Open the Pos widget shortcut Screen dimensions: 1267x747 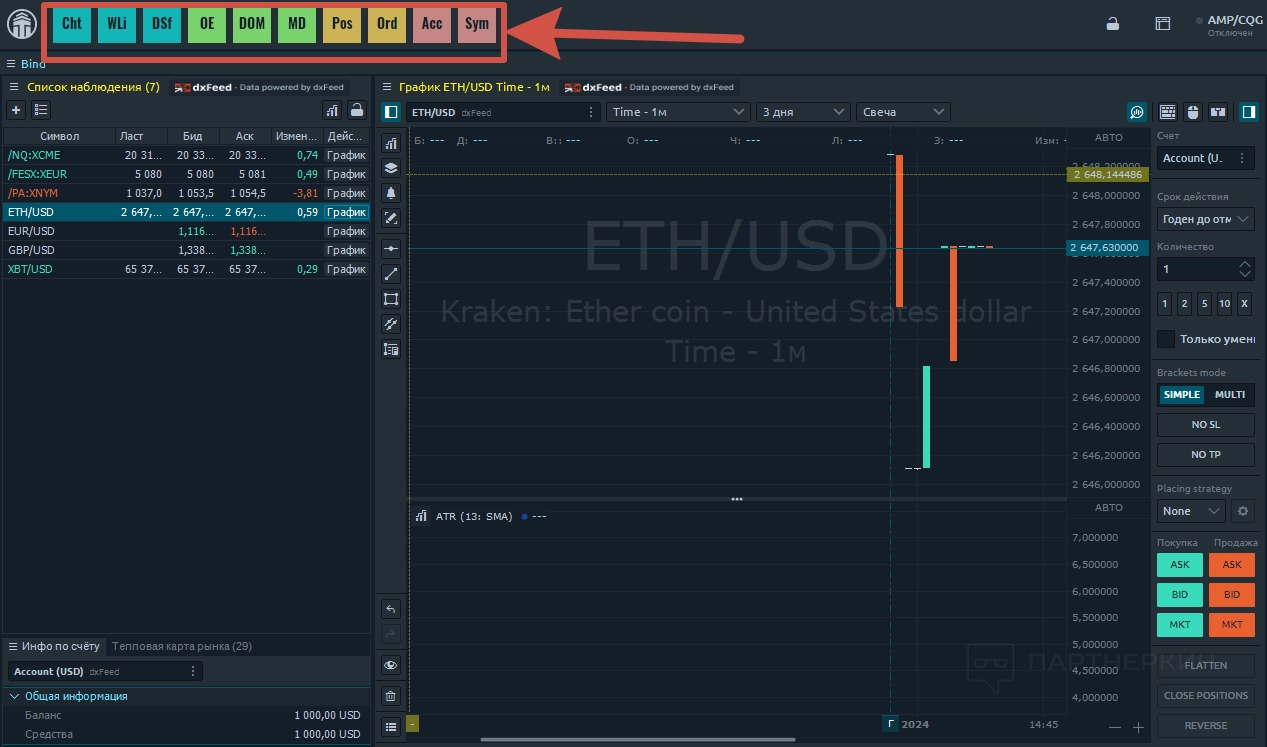coord(342,24)
